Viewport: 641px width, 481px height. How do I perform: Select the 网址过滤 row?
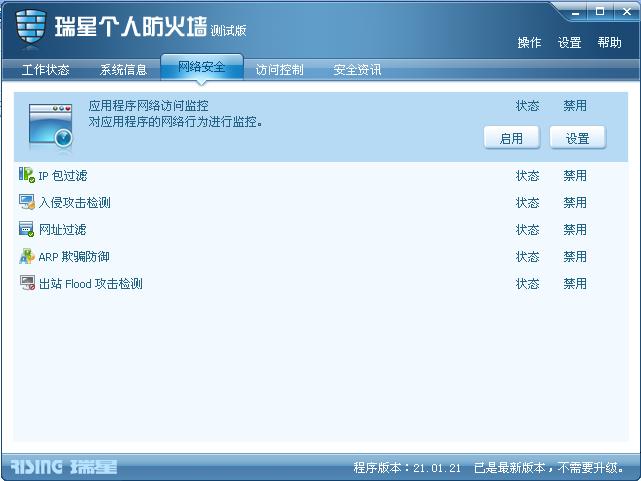point(321,230)
